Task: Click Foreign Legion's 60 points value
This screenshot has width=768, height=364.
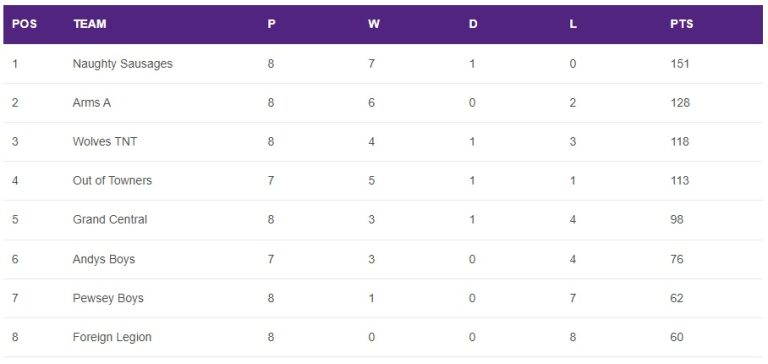Action: 677,337
